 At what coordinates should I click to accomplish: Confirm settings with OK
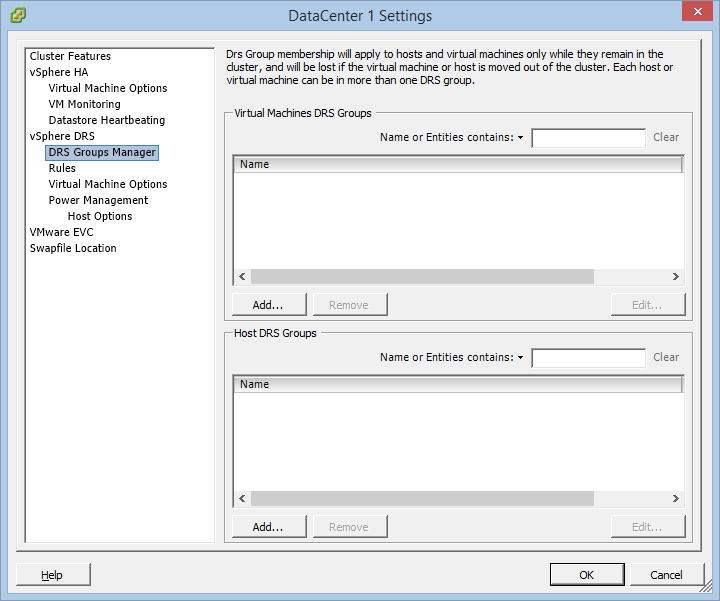click(586, 575)
